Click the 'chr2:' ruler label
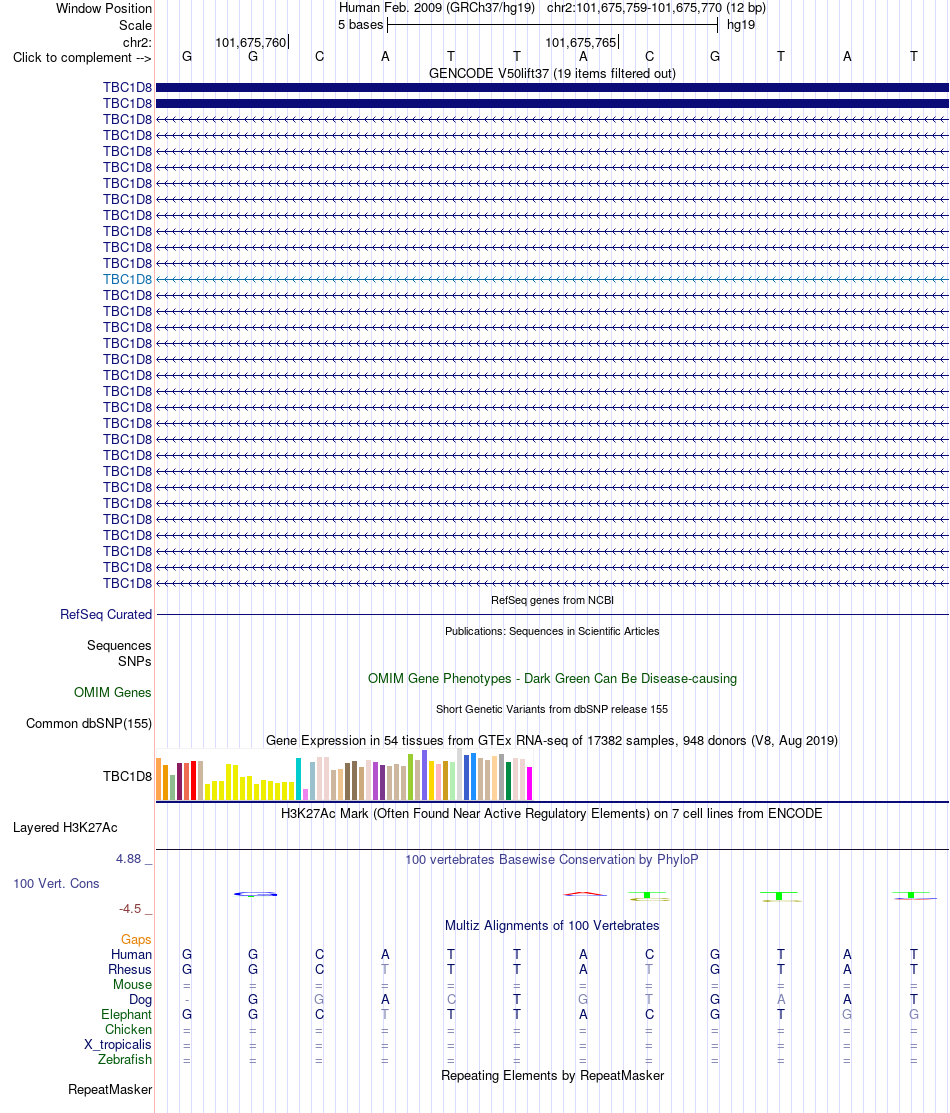Viewport: 950px width, 1113px height. (137, 43)
